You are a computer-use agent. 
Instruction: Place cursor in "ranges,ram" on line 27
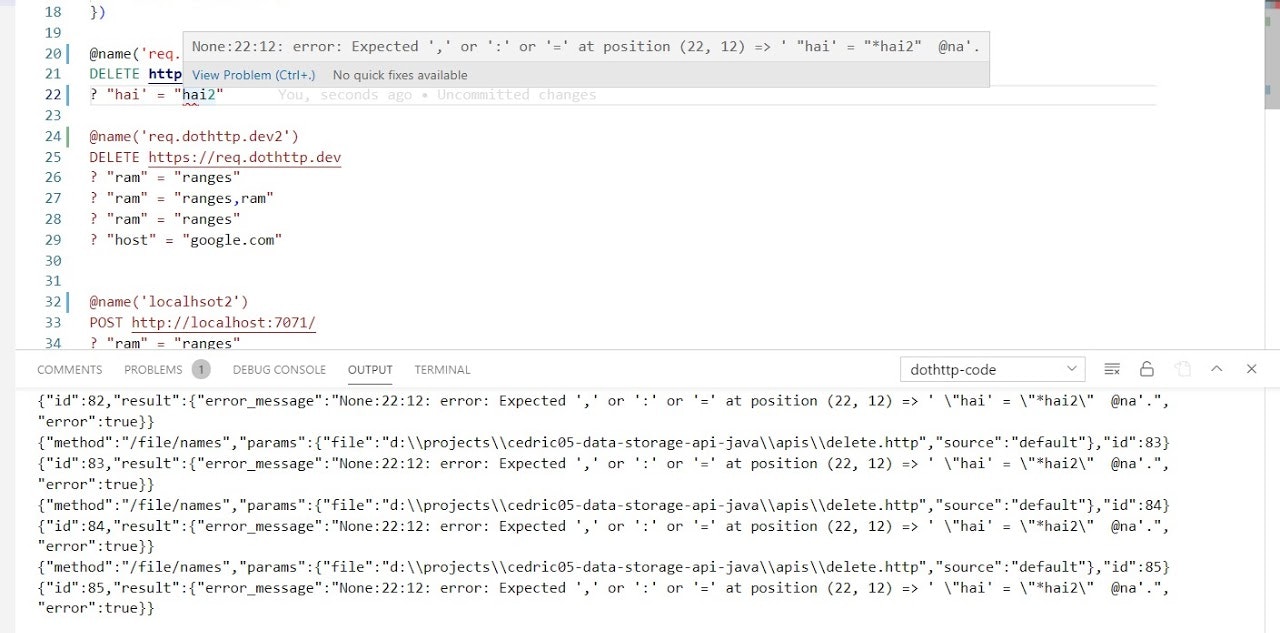224,198
